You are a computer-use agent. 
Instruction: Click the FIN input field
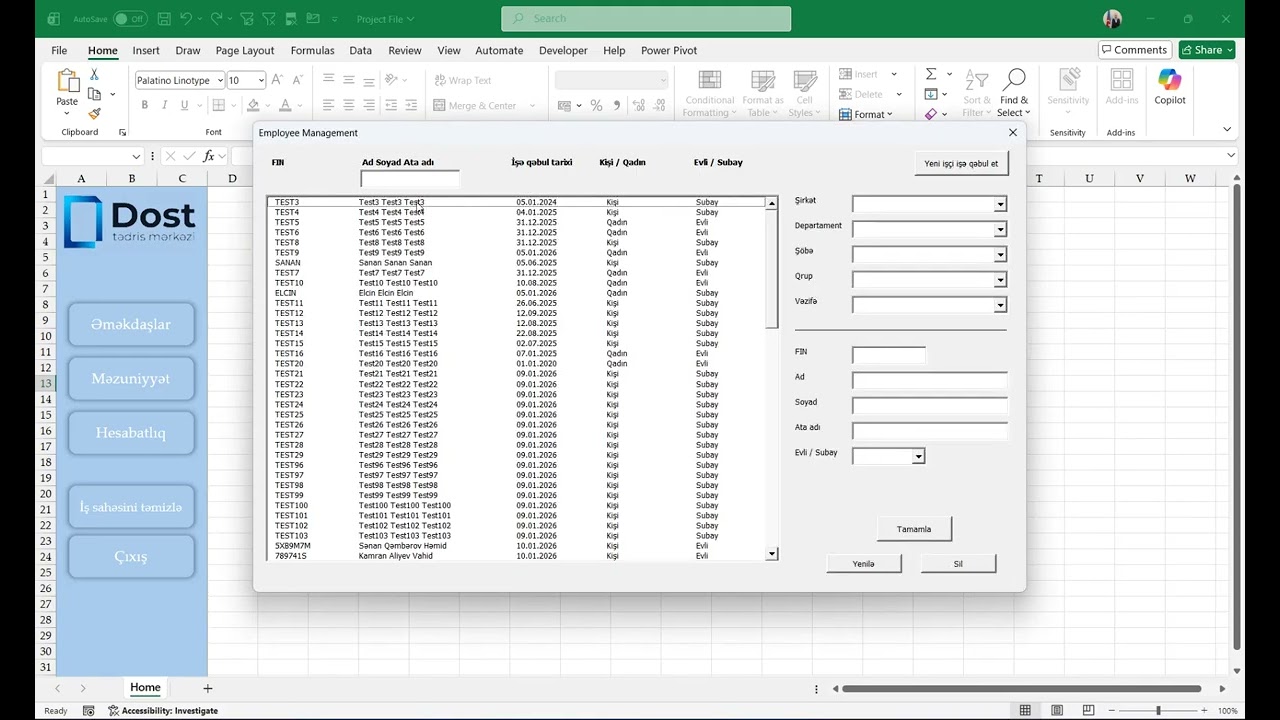[889, 355]
